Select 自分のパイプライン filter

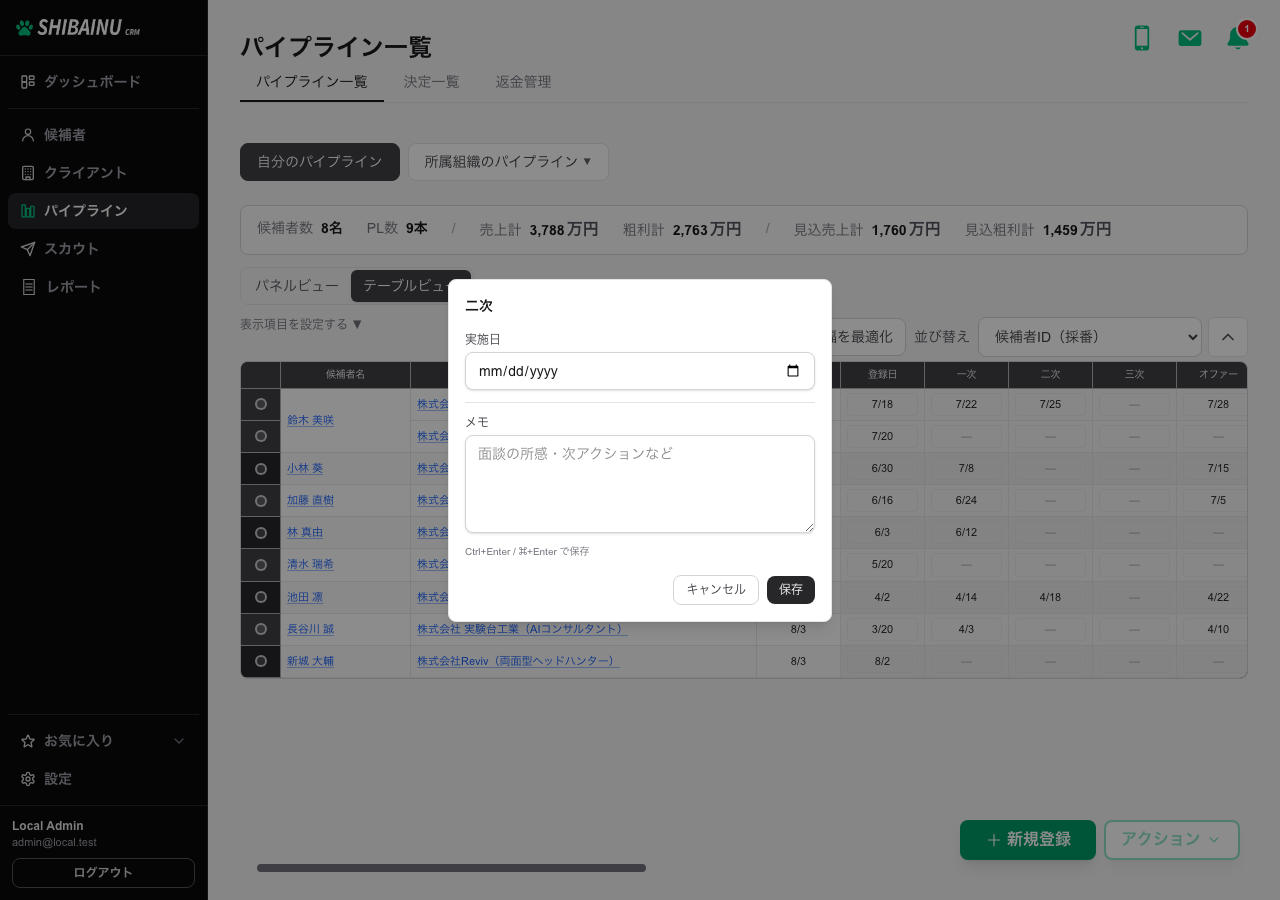coord(320,162)
